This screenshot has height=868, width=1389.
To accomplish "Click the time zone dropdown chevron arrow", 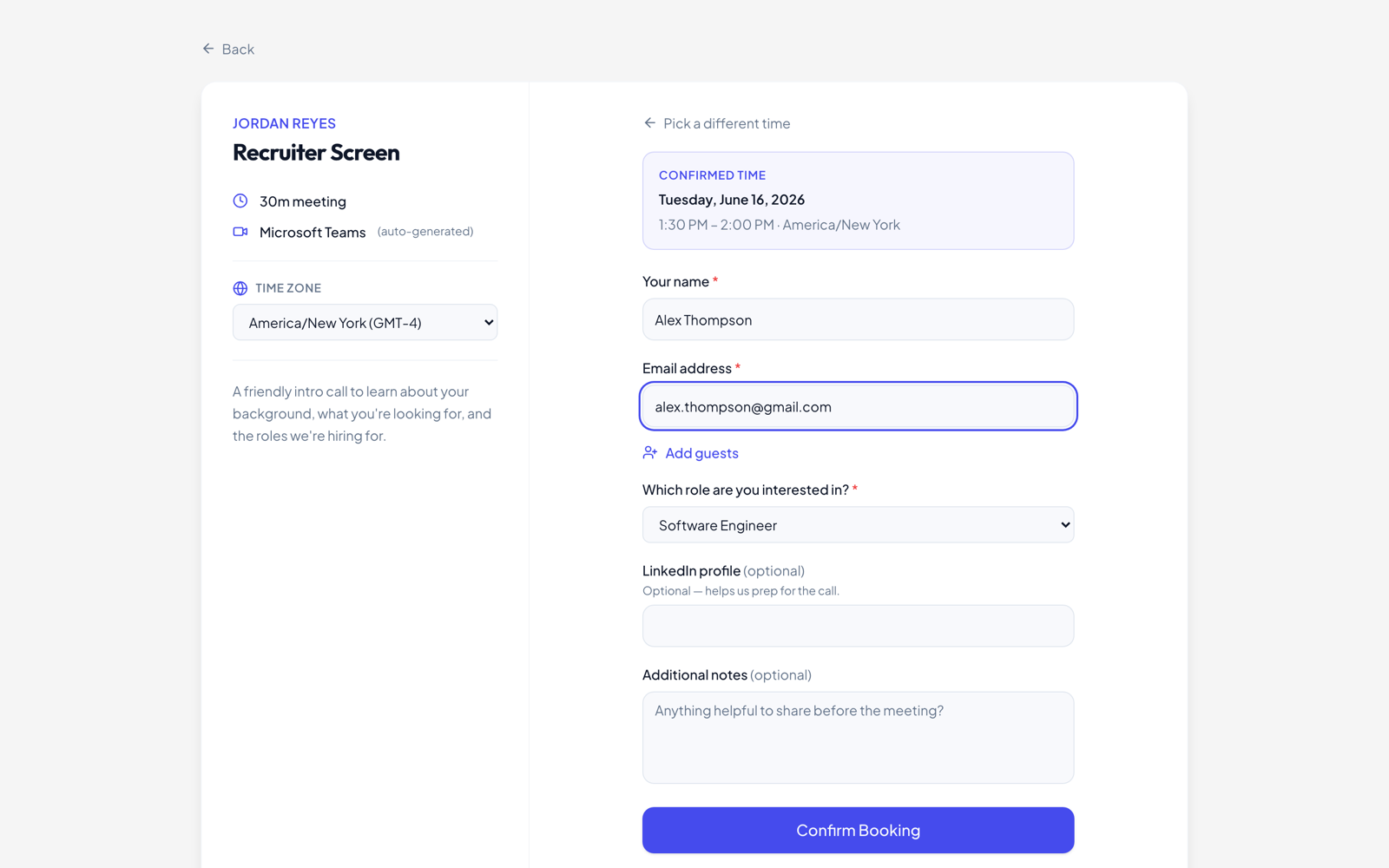I will pos(489,323).
